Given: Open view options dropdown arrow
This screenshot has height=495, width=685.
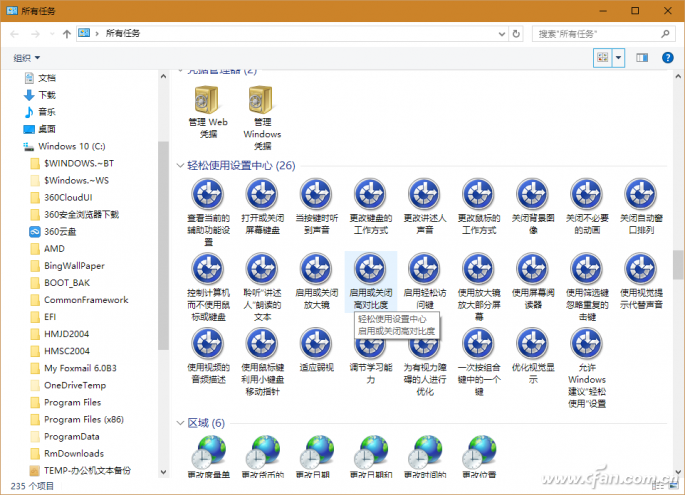Looking at the screenshot, I should pos(619,58).
